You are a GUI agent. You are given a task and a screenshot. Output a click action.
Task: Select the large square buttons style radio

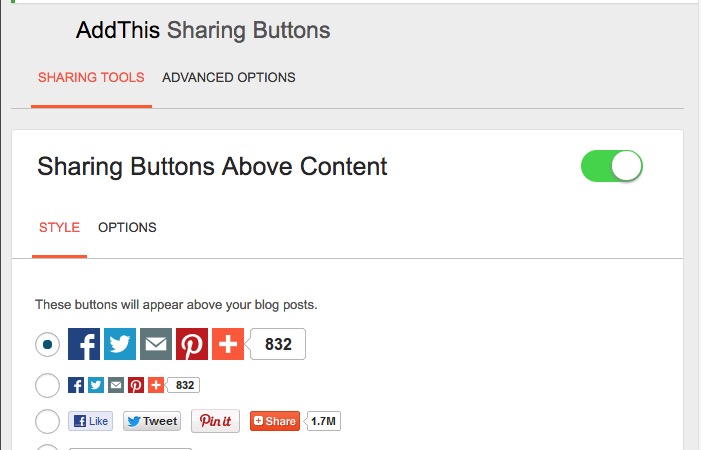coord(47,344)
